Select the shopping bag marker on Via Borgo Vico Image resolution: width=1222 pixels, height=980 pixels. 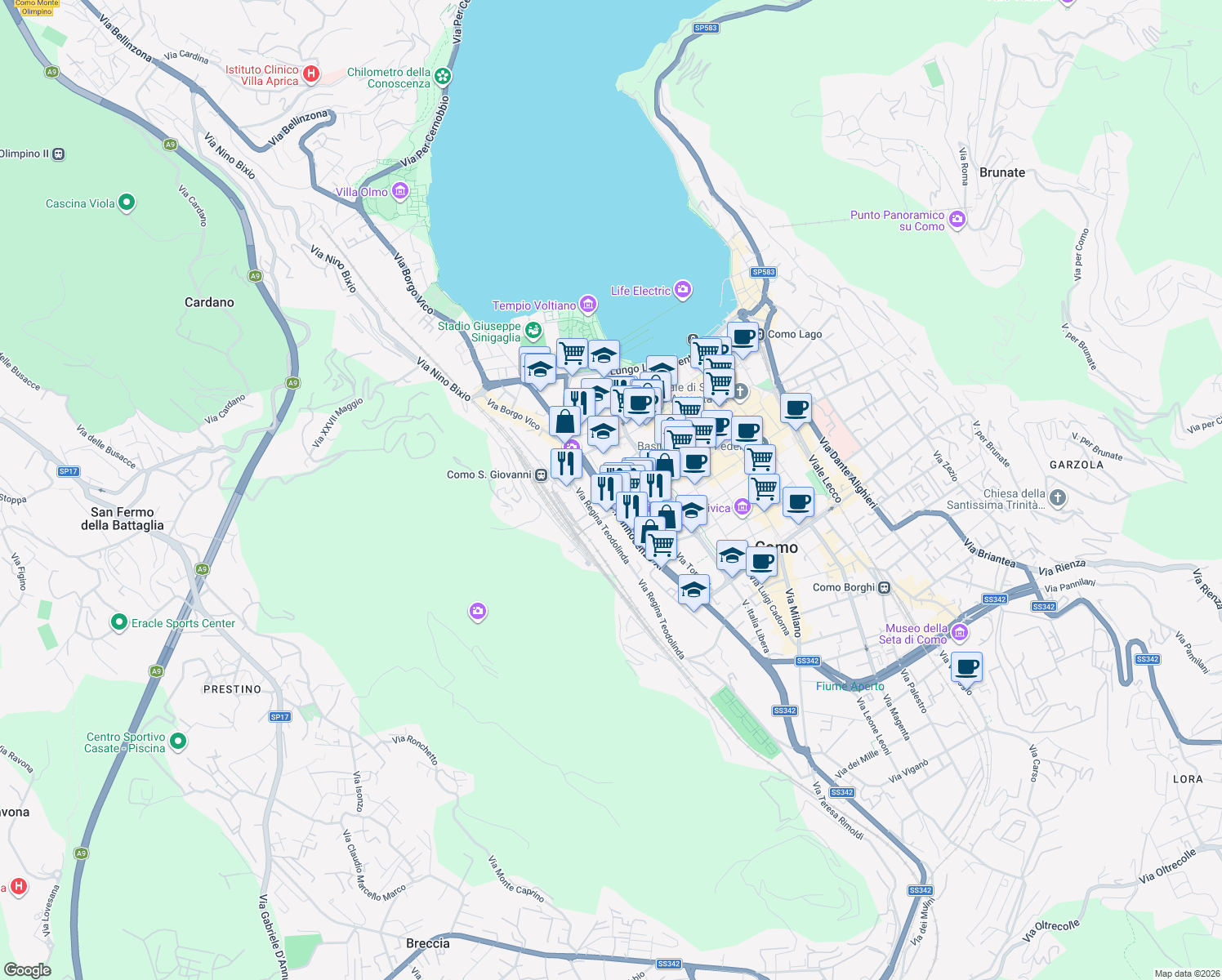click(564, 421)
